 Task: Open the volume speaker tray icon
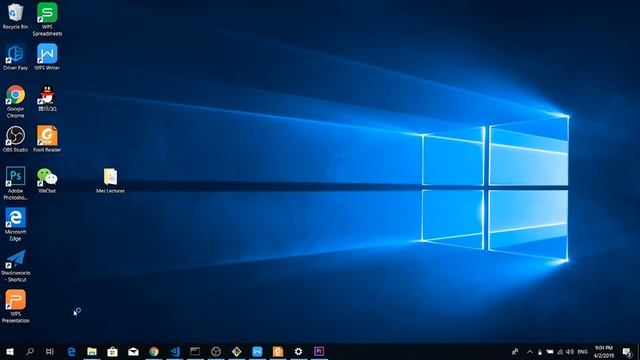[570, 352]
